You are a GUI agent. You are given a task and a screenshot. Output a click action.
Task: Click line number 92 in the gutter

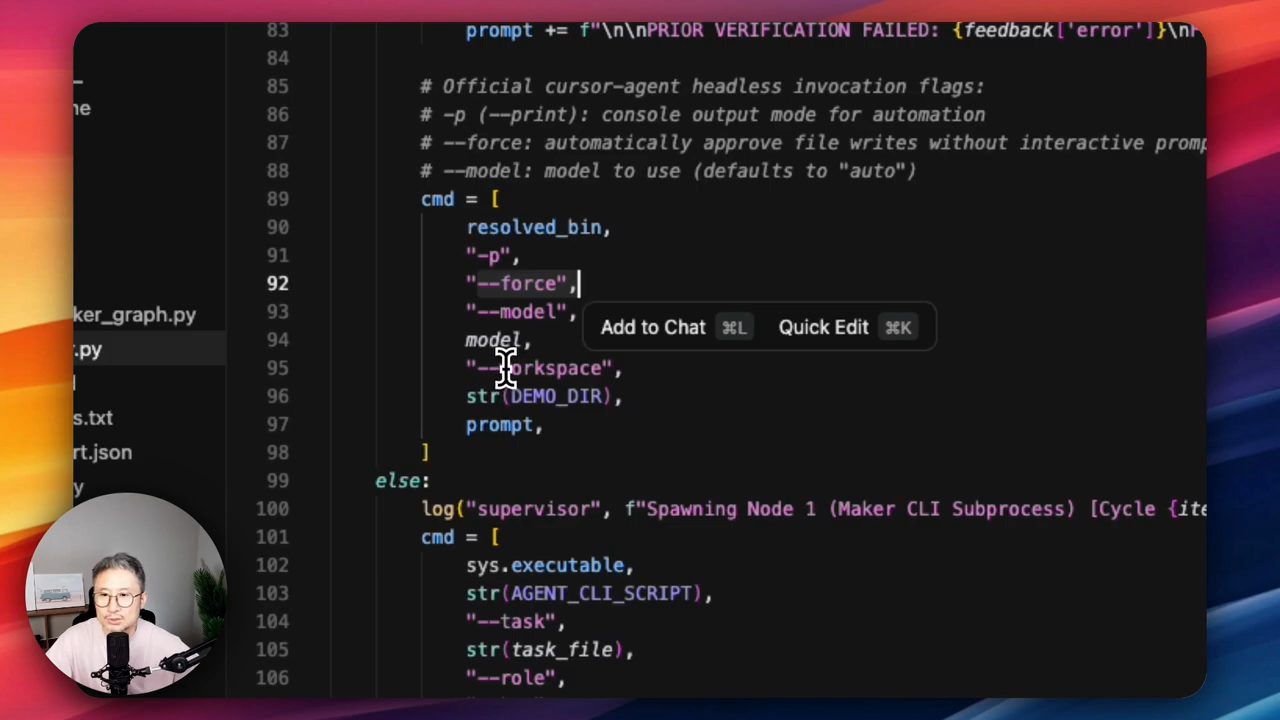point(277,284)
